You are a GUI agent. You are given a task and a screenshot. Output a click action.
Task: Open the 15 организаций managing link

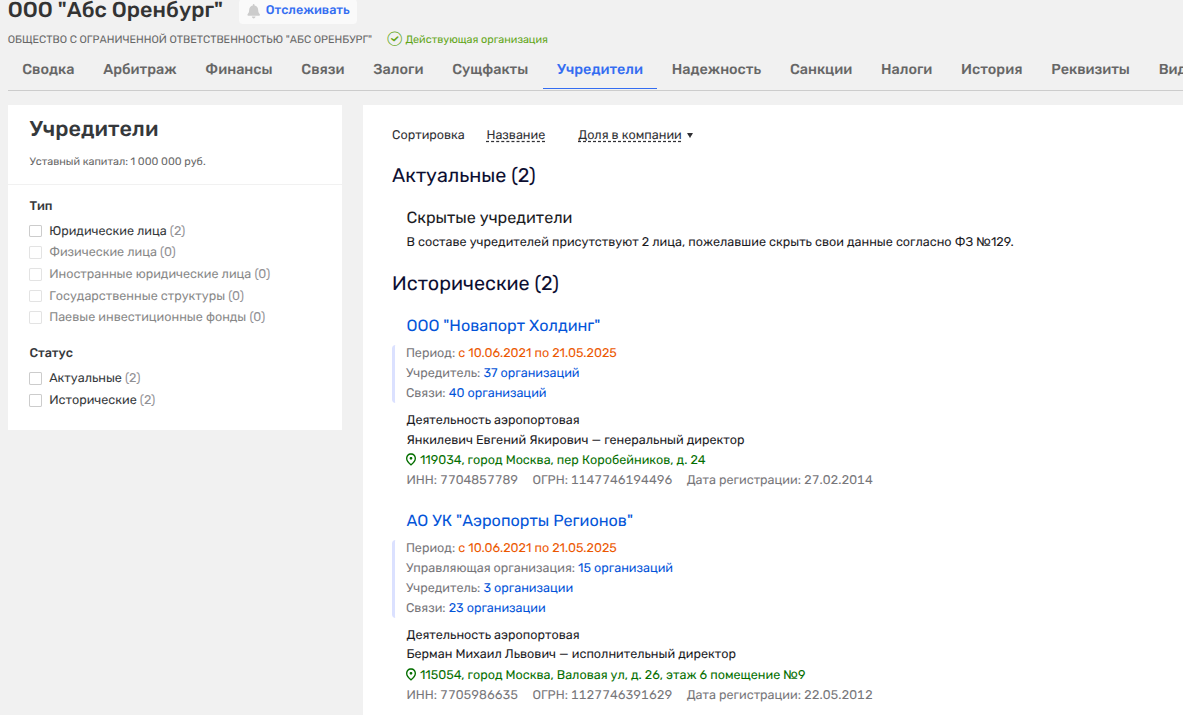point(625,568)
